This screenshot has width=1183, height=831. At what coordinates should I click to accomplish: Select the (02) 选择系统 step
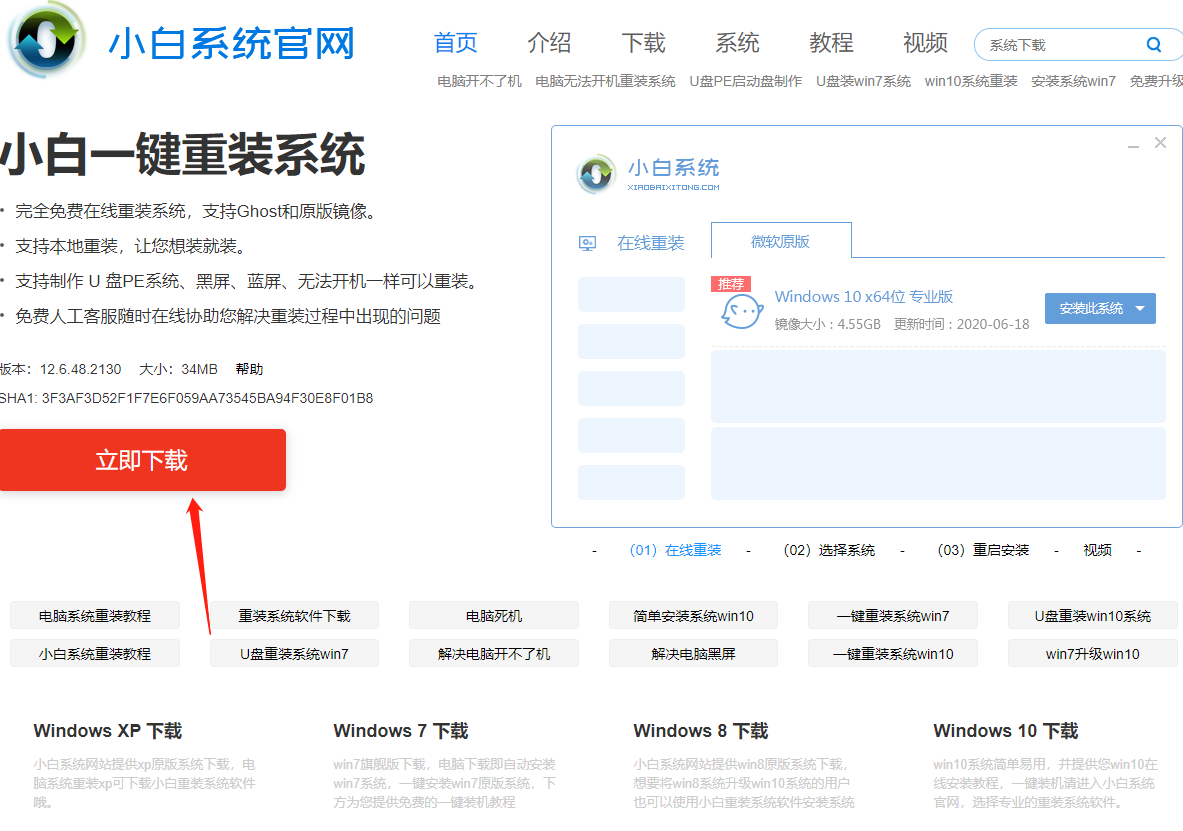pos(829,550)
